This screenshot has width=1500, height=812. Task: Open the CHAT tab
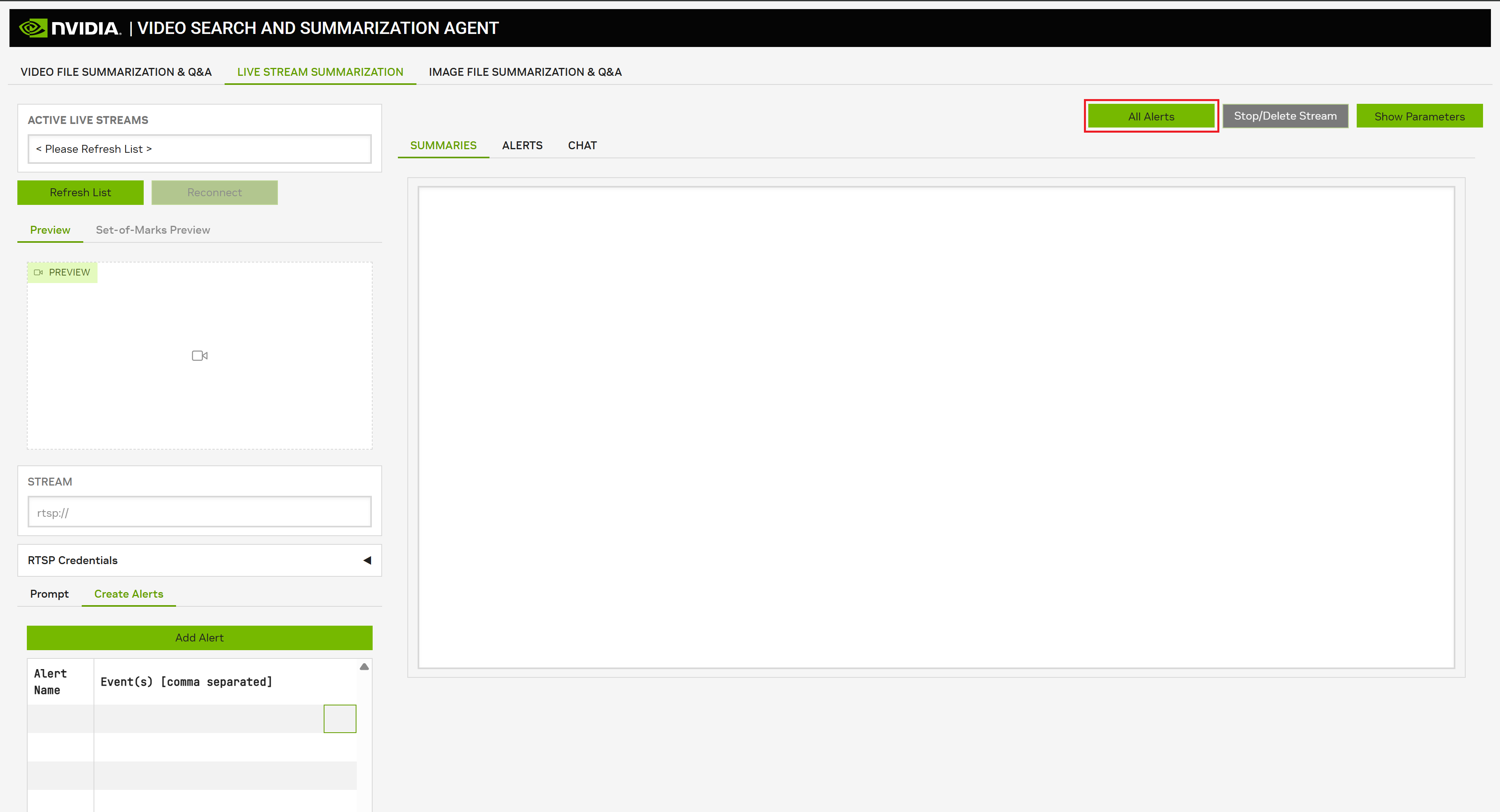click(x=582, y=145)
